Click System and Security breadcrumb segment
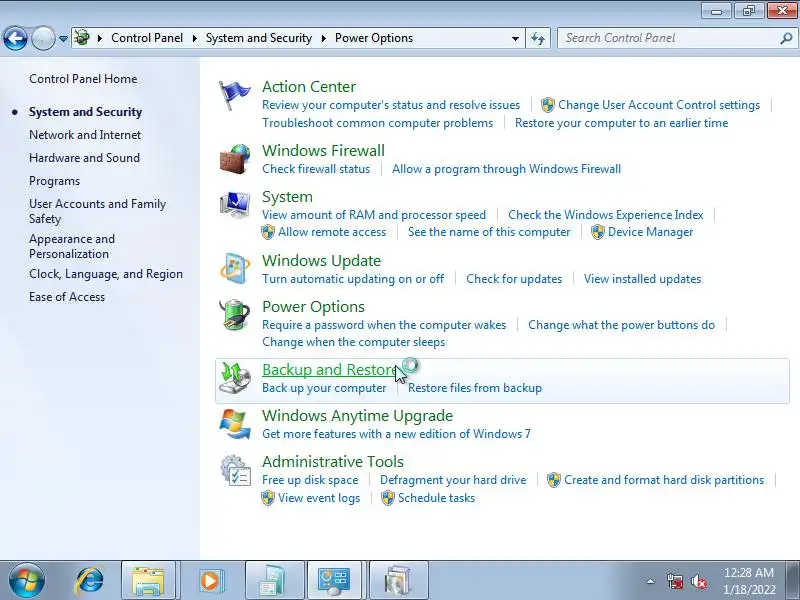Image resolution: width=800 pixels, height=600 pixels. 259,38
